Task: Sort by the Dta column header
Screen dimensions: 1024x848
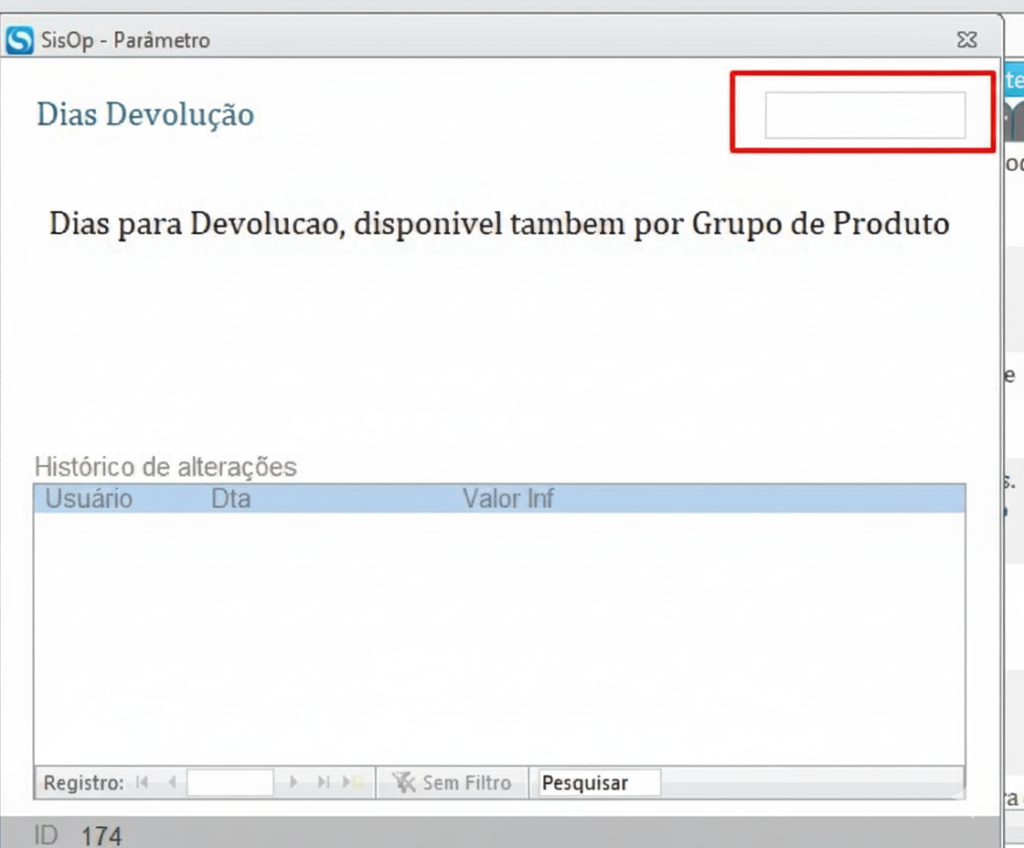Action: point(231,498)
